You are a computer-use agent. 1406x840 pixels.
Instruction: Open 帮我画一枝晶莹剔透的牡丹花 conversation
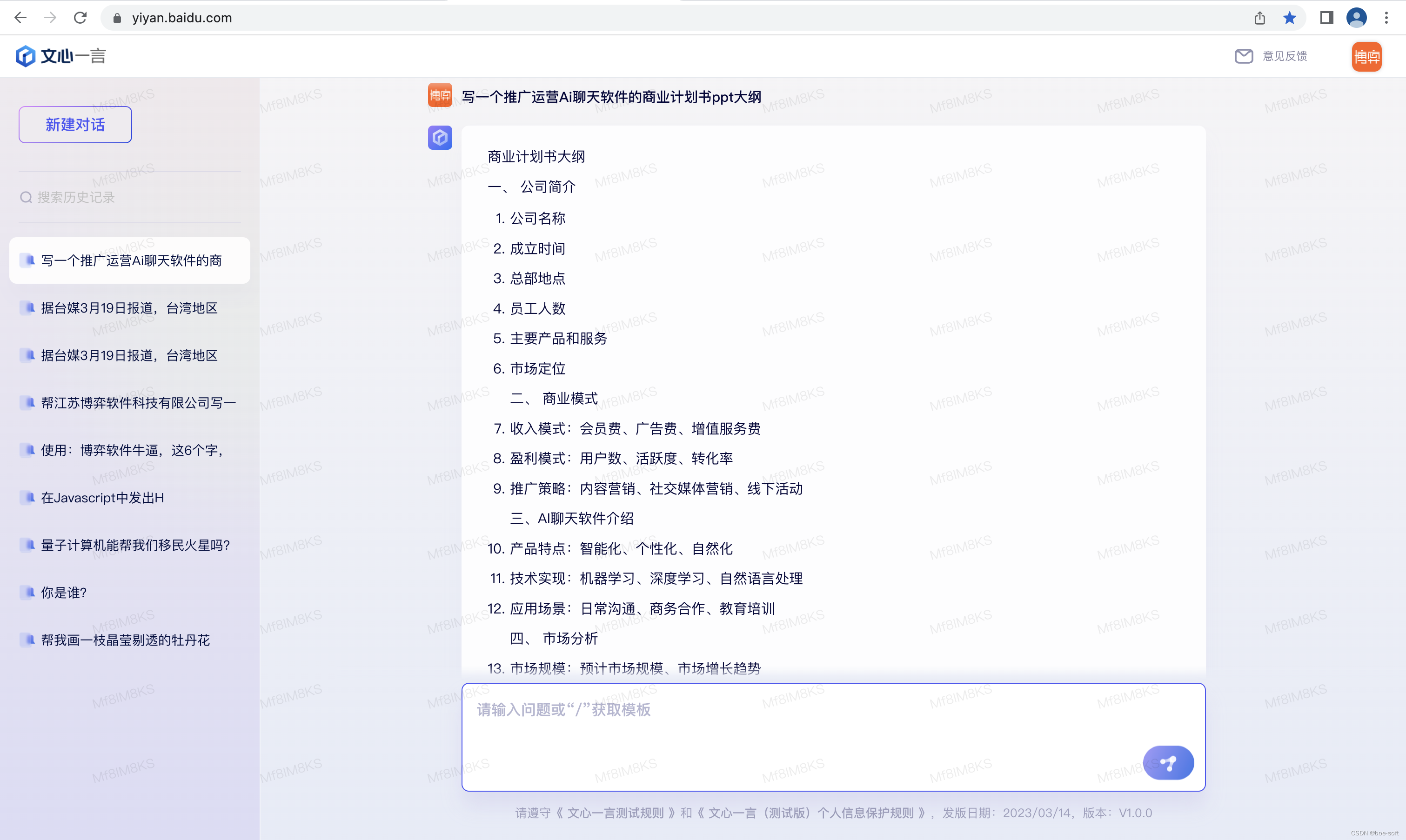[130, 640]
